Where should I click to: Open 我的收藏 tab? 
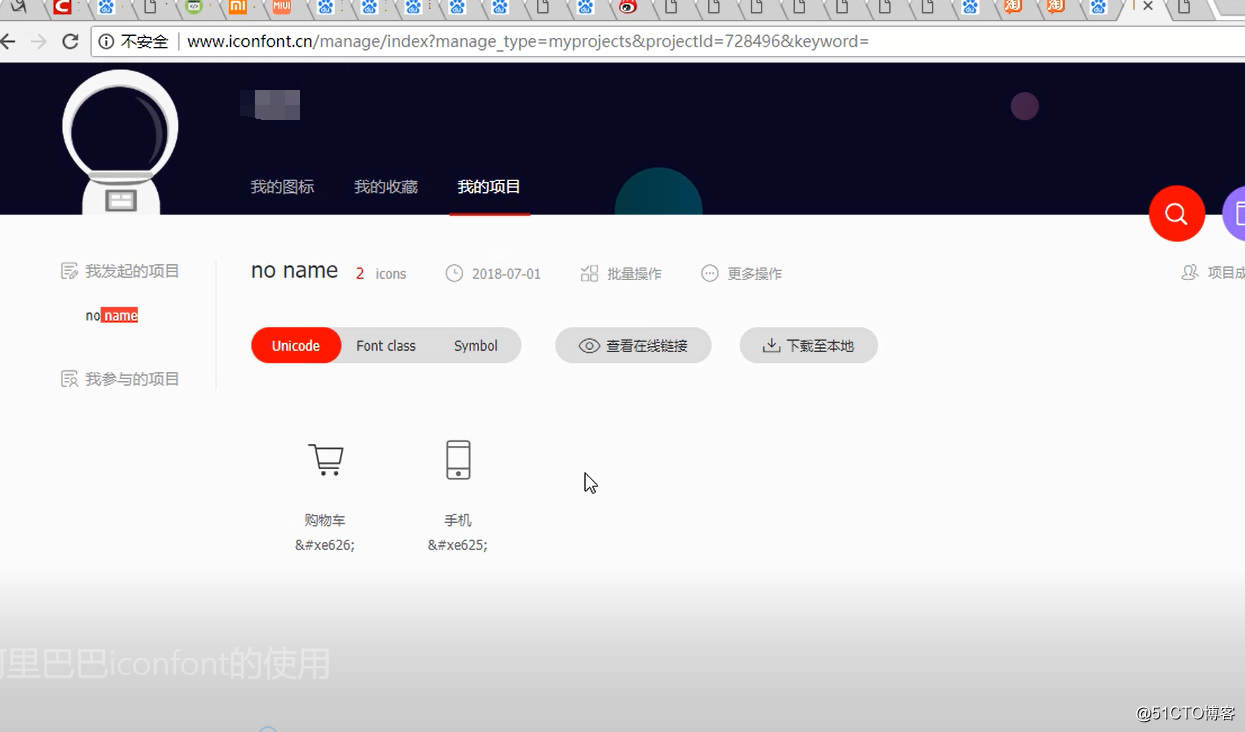click(386, 187)
